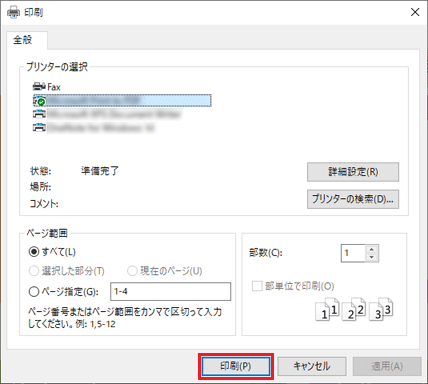Click the 部数(C) copies number field
This screenshot has width=428, height=384.
point(353,253)
